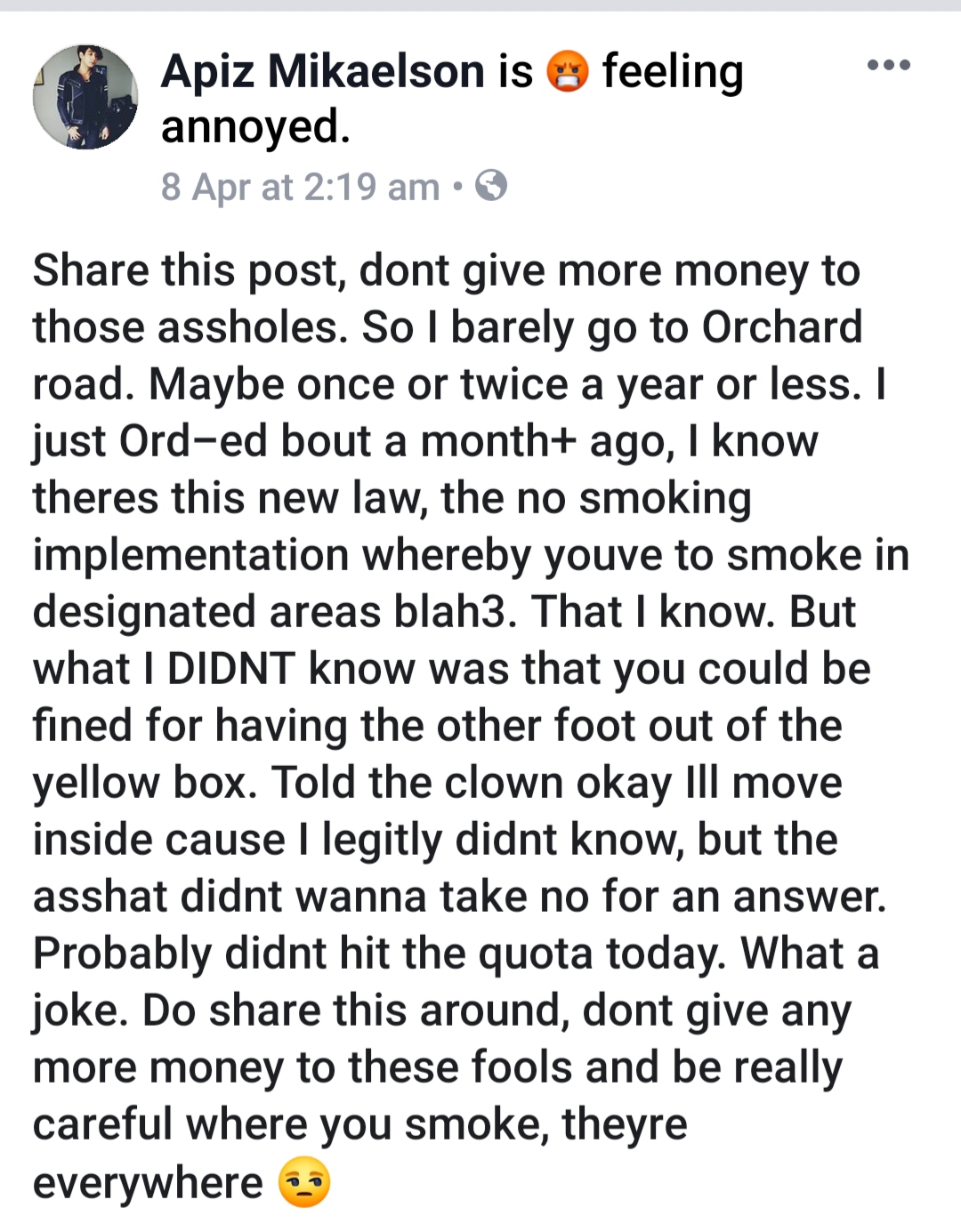Click the word 'everywhere' on last line
Image resolution: width=961 pixels, height=1232 pixels.
[148, 1183]
